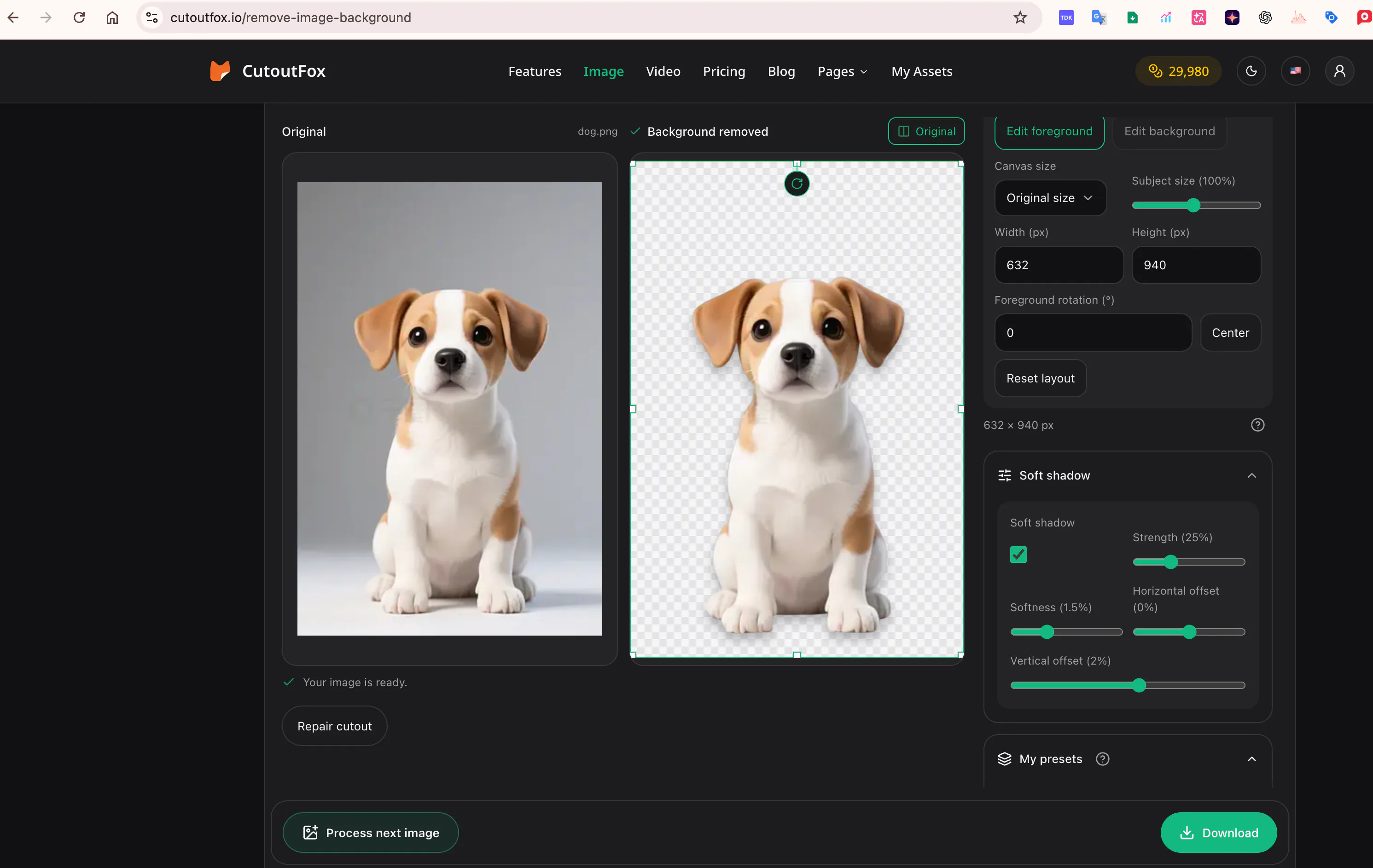The height and width of the screenshot is (868, 1373).
Task: Reload the page in the browser
Action: point(79,17)
